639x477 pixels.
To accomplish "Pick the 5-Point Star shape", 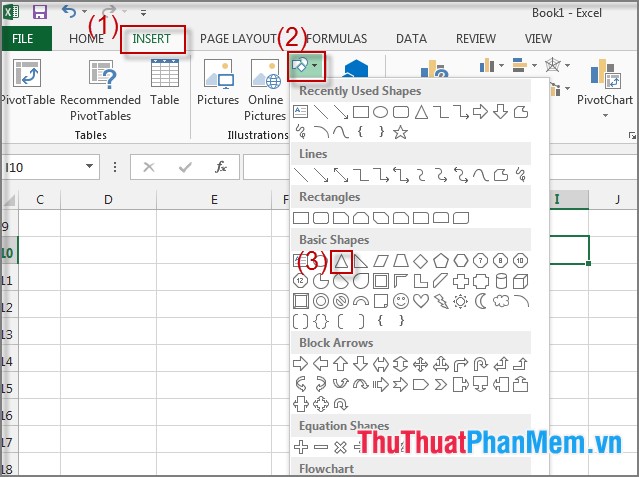I will [x=400, y=132].
